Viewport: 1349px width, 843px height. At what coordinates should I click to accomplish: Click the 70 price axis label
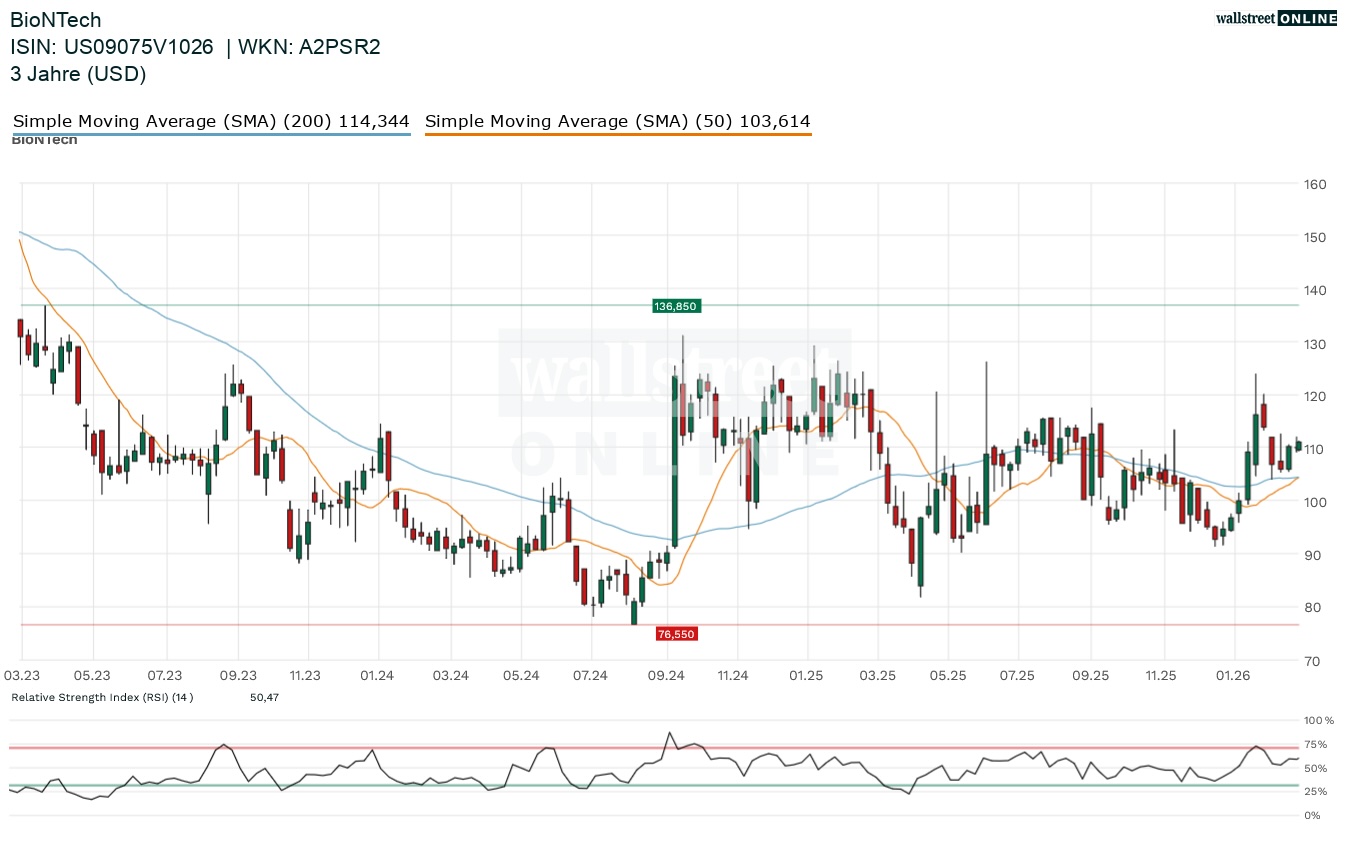[1311, 661]
